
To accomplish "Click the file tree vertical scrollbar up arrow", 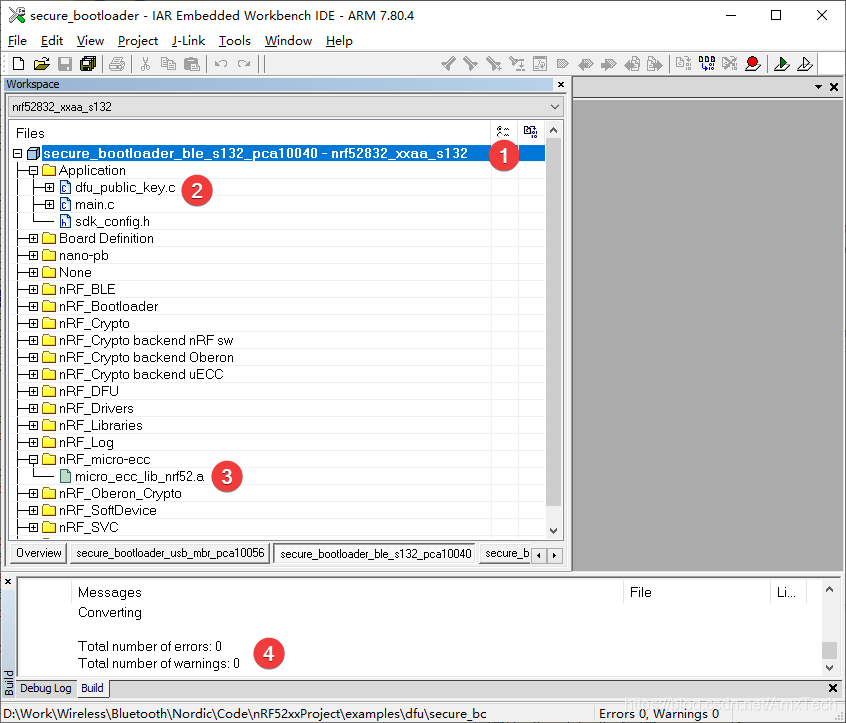I will (554, 131).
